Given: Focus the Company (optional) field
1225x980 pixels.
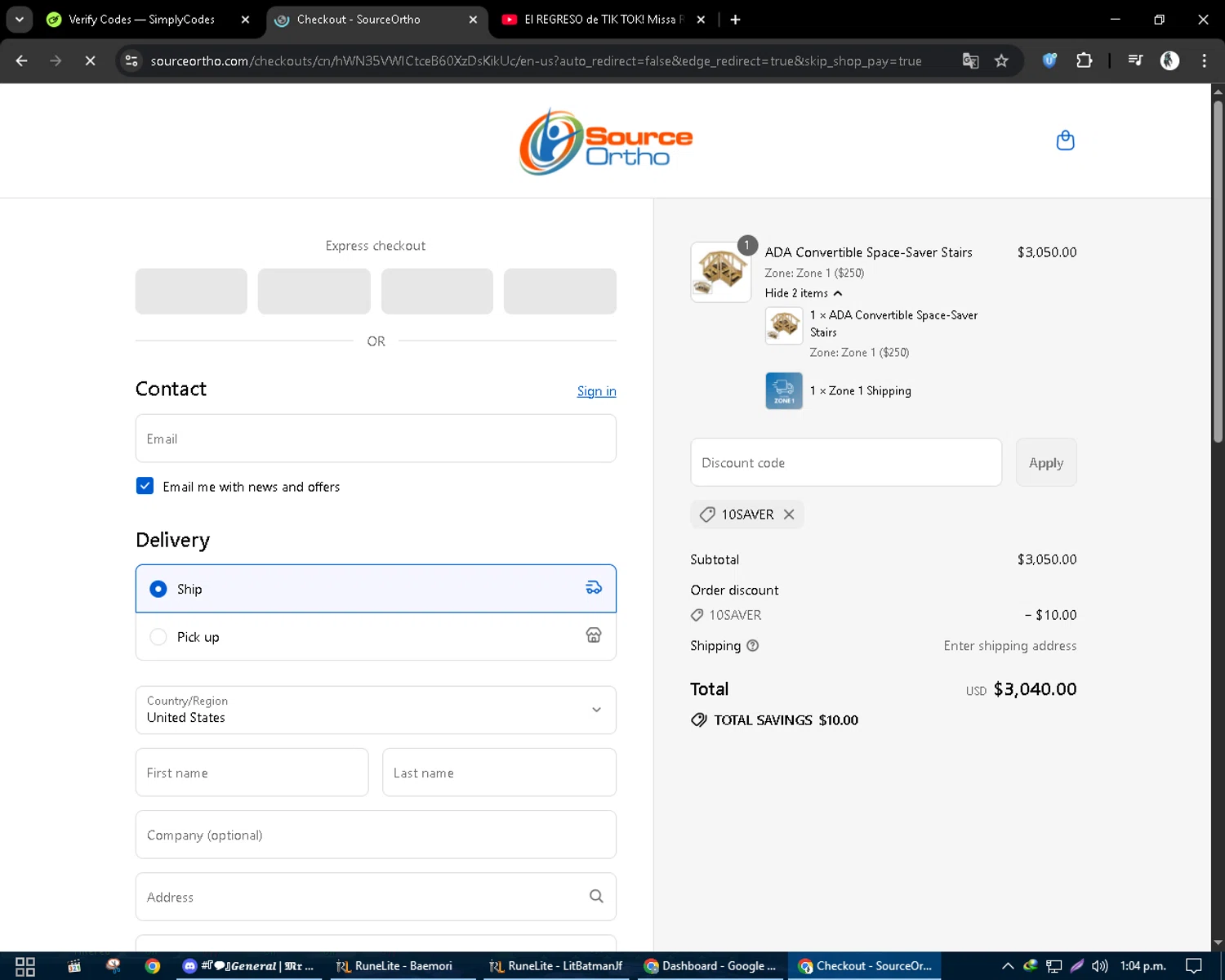Looking at the screenshot, I should (376, 835).
